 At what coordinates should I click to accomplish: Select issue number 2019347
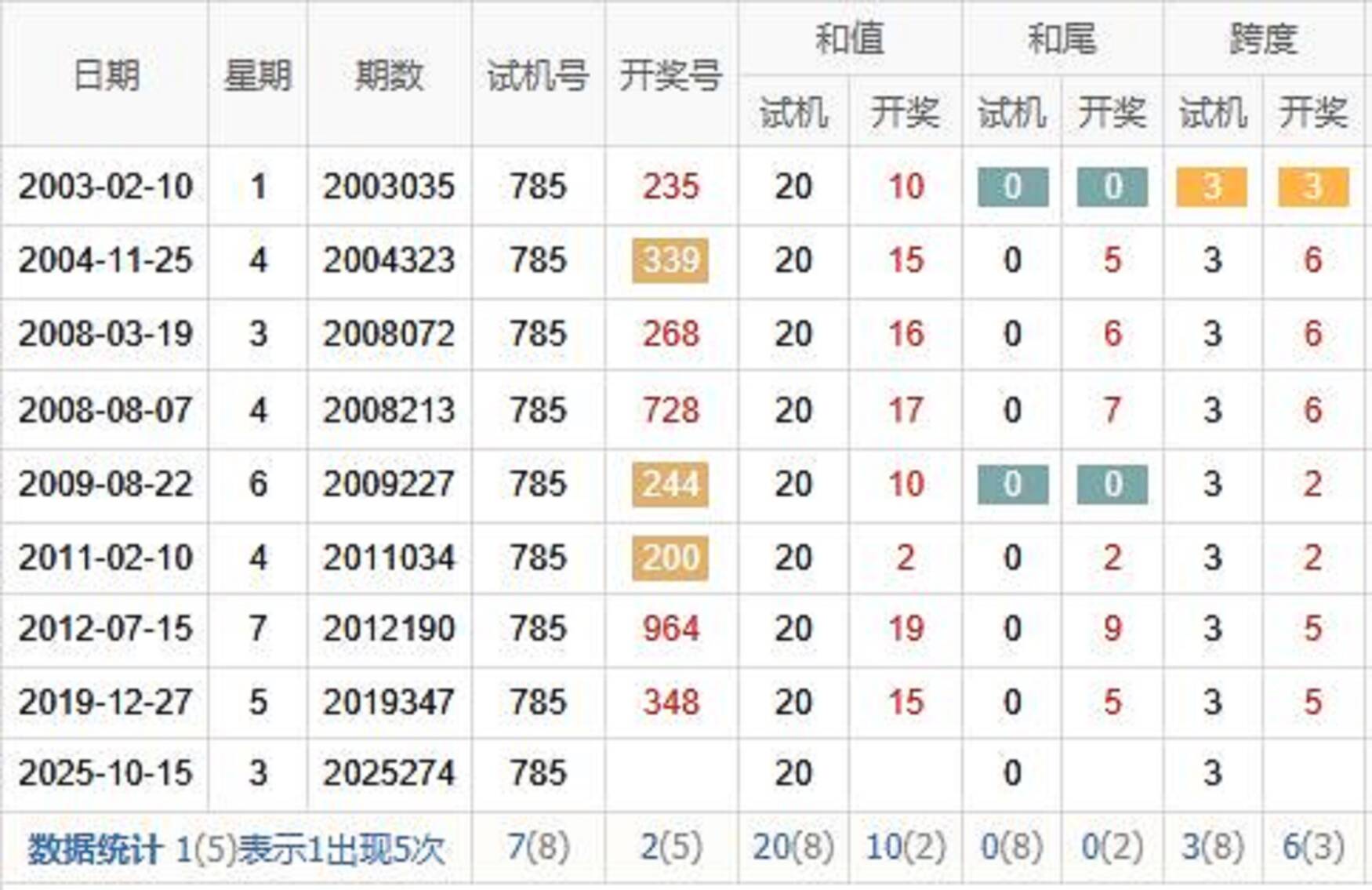[389, 702]
